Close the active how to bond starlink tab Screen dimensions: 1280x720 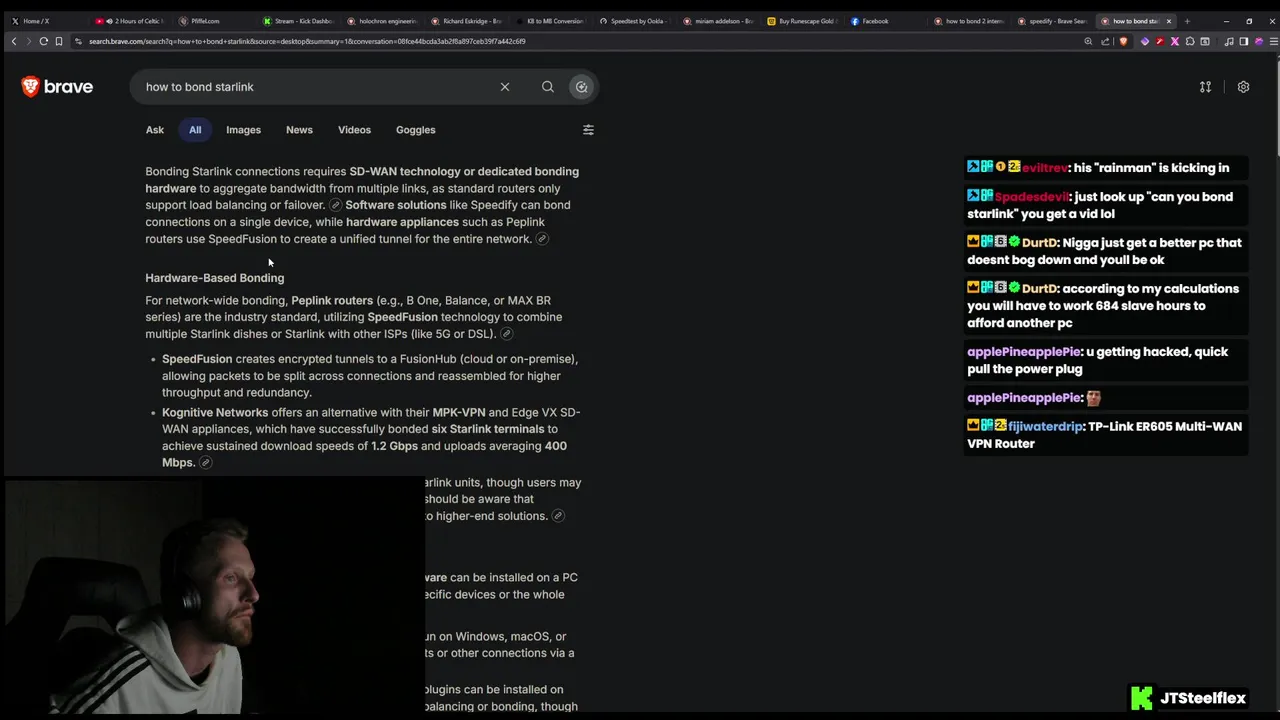[1168, 21]
